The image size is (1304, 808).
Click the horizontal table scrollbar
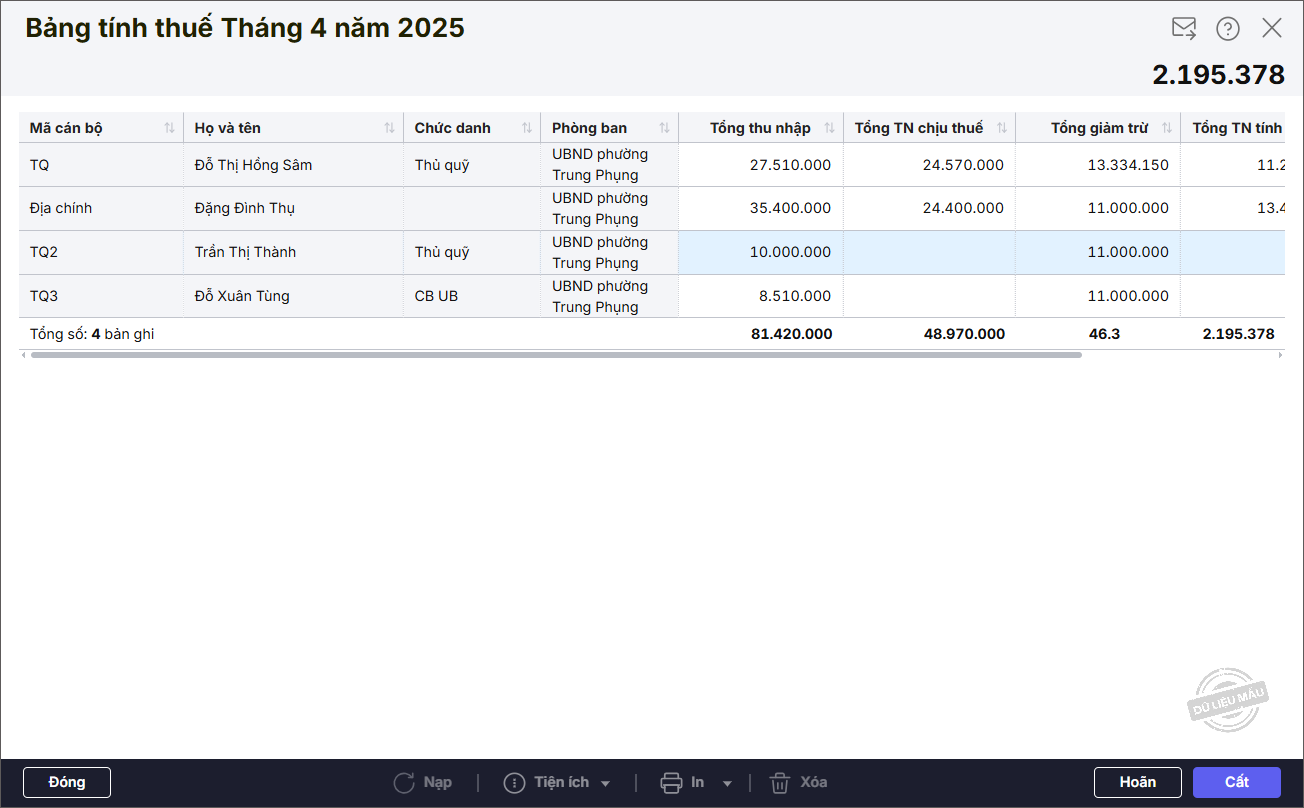556,355
